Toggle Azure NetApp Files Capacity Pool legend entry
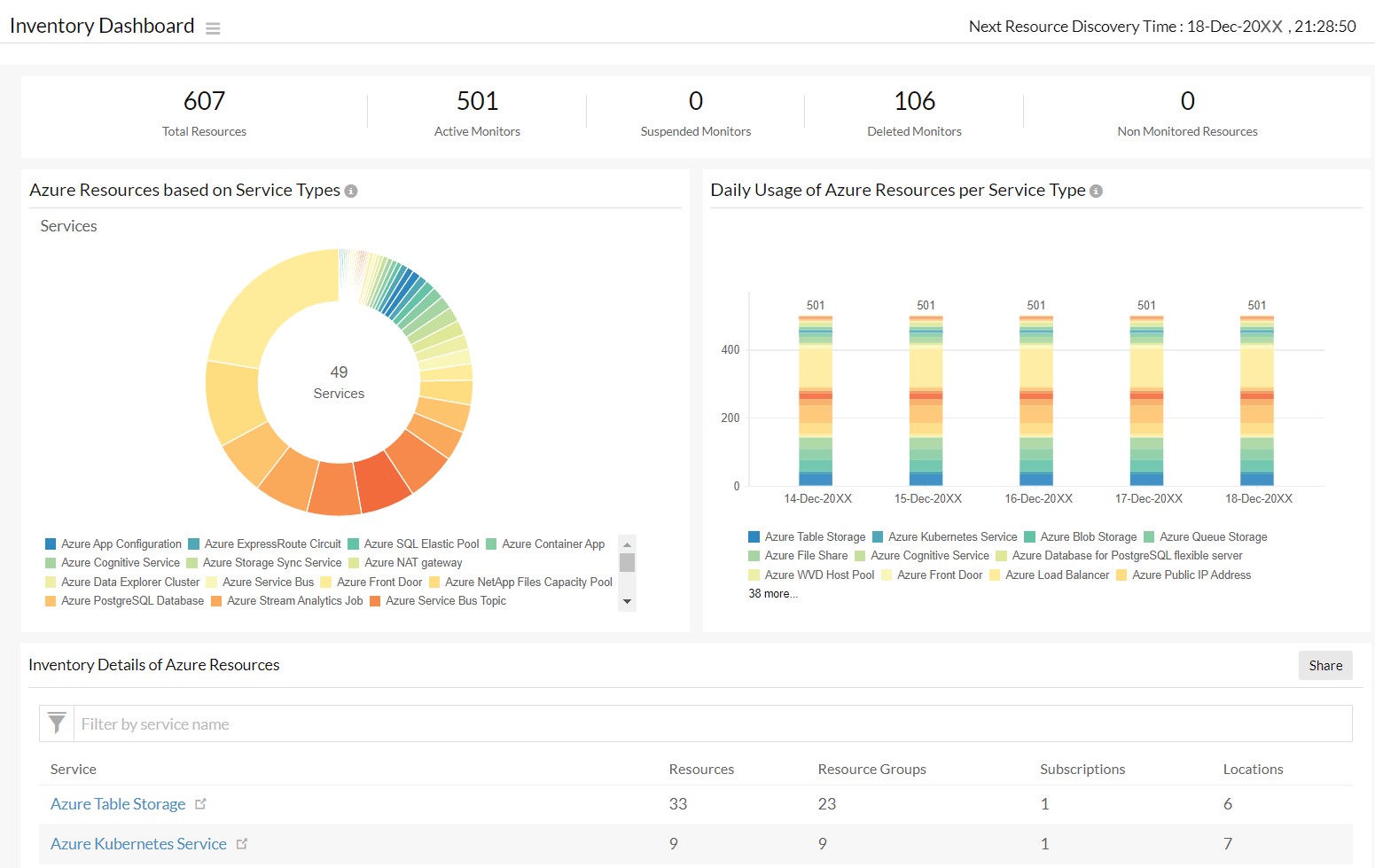Image resolution: width=1375 pixels, height=868 pixels. pos(521,583)
